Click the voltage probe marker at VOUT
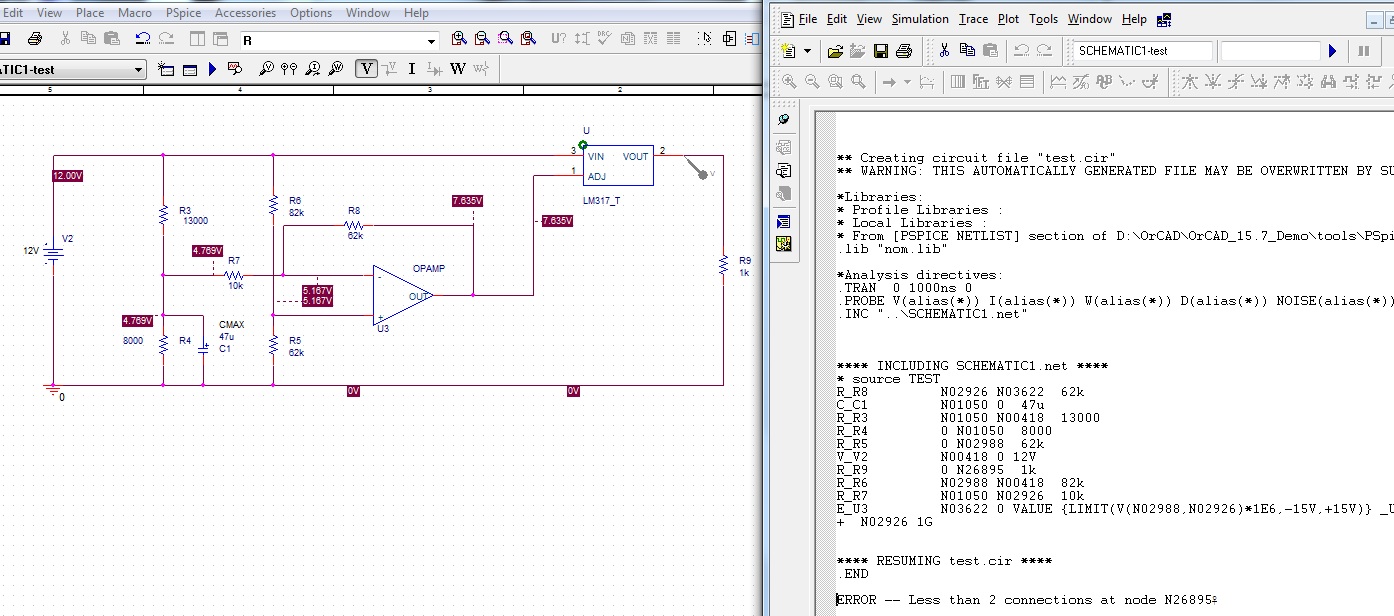The image size is (1394, 616). 700,170
